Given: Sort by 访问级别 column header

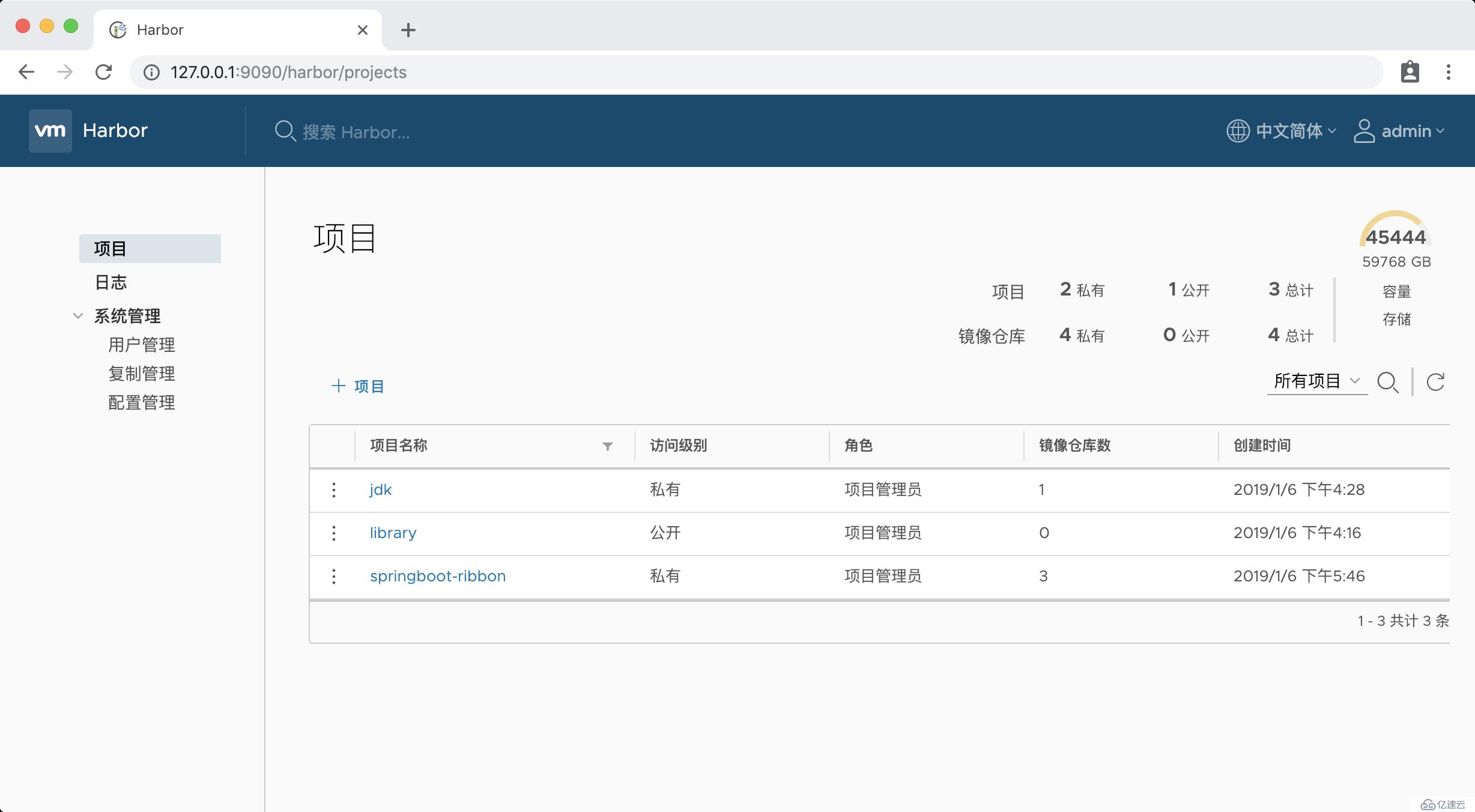Looking at the screenshot, I should [679, 446].
